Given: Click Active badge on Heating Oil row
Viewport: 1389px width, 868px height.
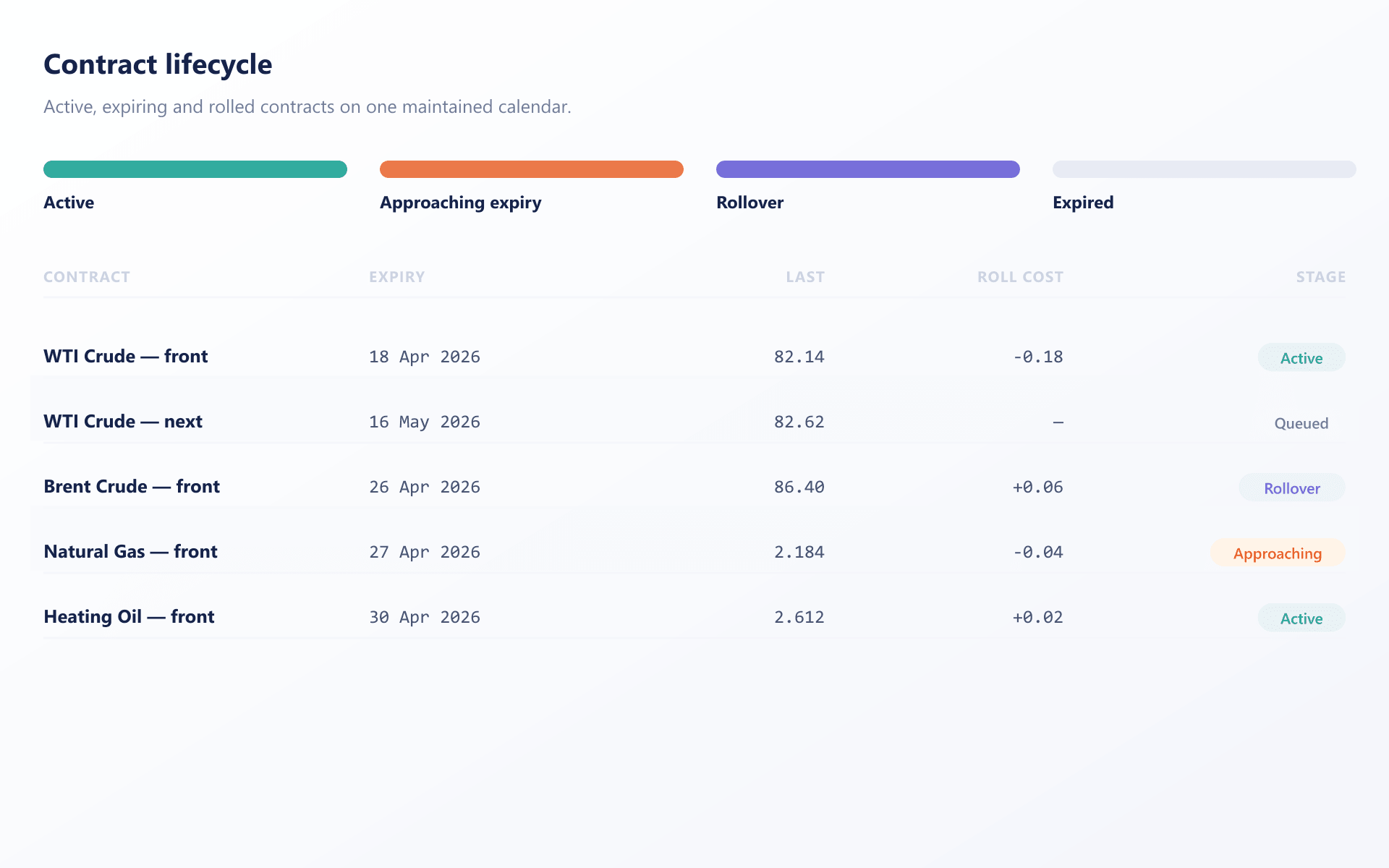Looking at the screenshot, I should pyautogui.click(x=1301, y=618).
